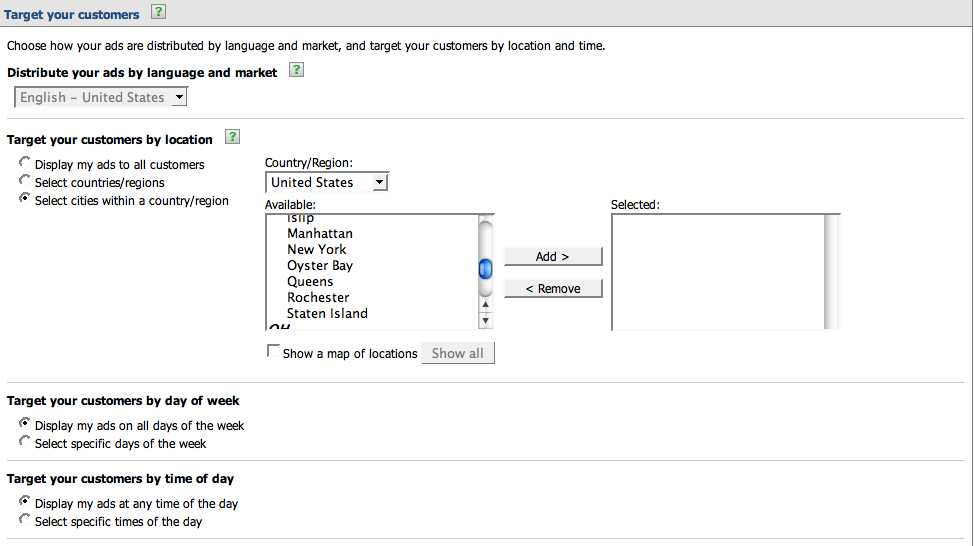Screen dimensions: 974x546
Task: Select Display my ads to all customers
Action: pos(25,163)
